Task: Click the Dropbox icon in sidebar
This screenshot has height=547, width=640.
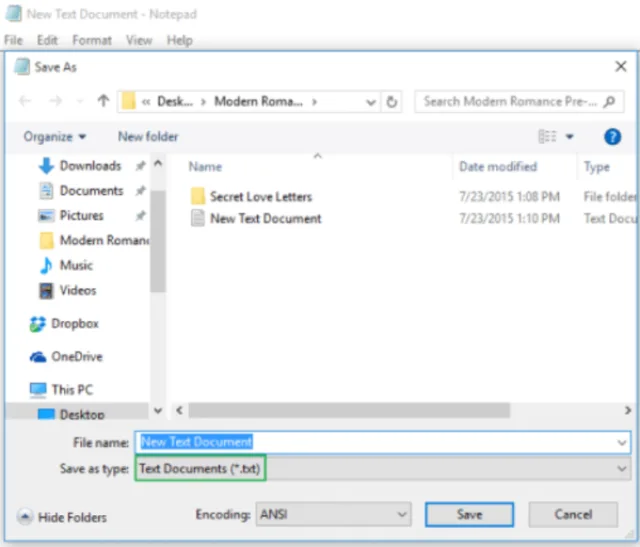Action: [38, 324]
